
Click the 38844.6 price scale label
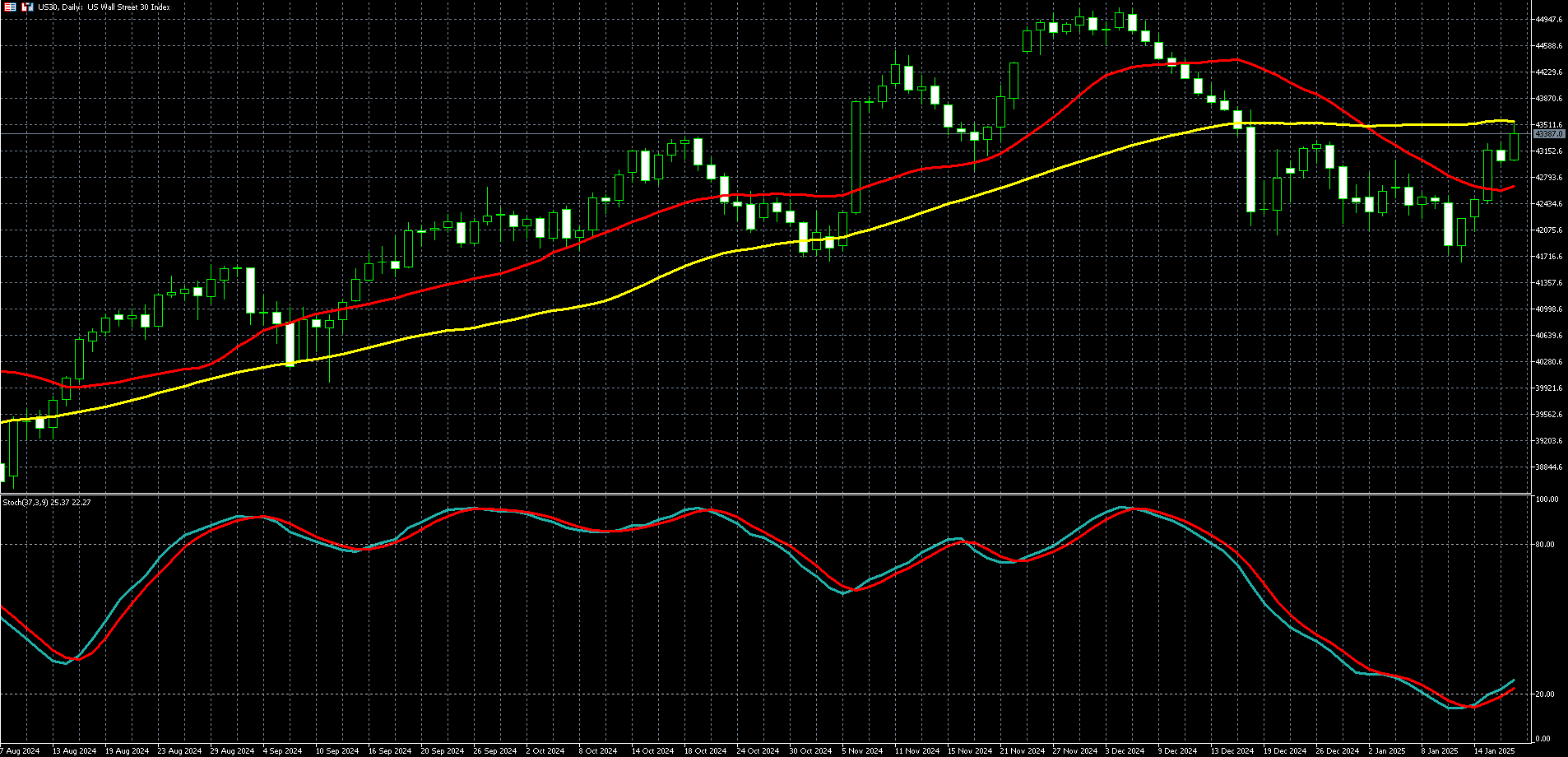click(x=1548, y=467)
